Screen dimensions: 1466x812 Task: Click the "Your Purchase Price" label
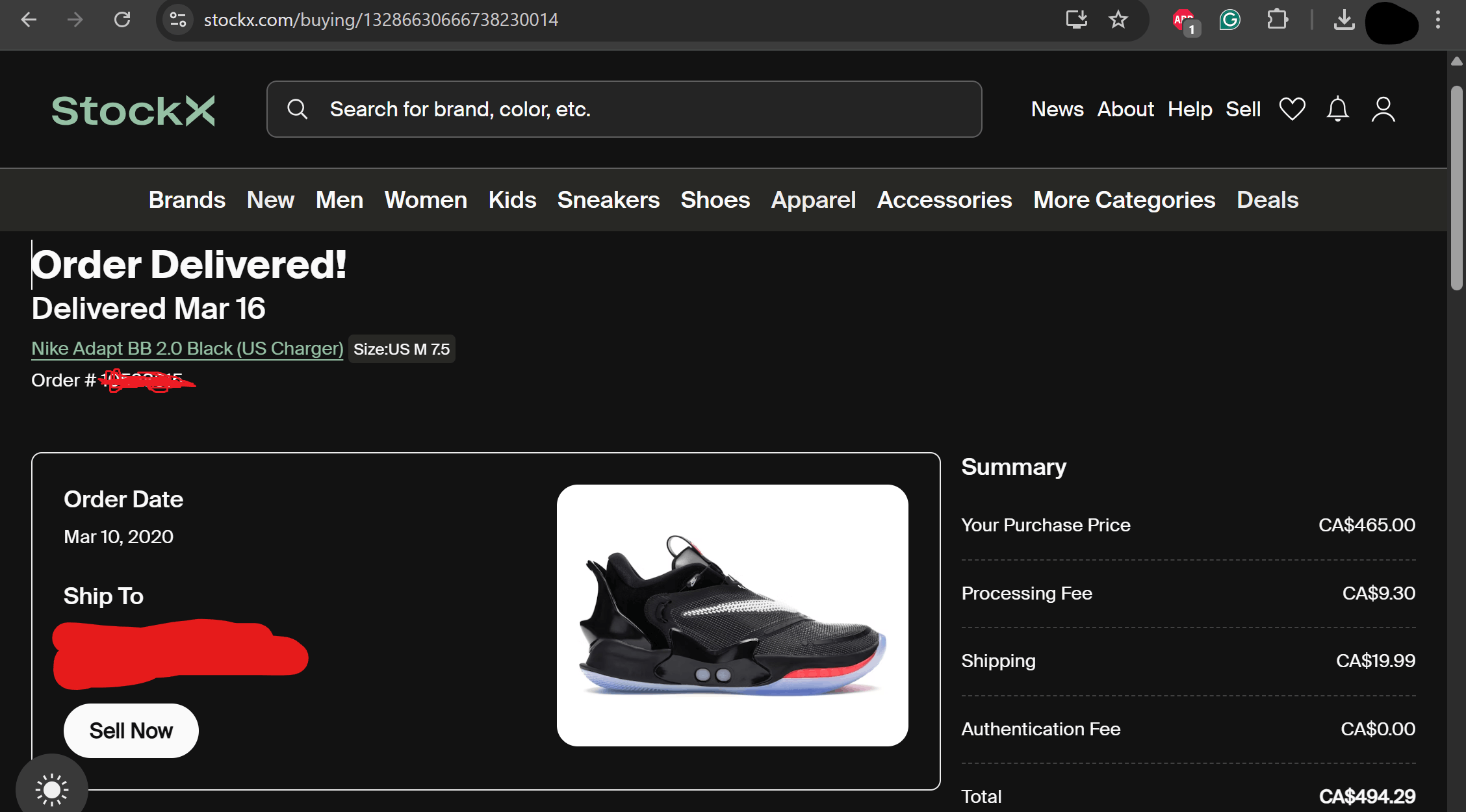[x=1046, y=525]
